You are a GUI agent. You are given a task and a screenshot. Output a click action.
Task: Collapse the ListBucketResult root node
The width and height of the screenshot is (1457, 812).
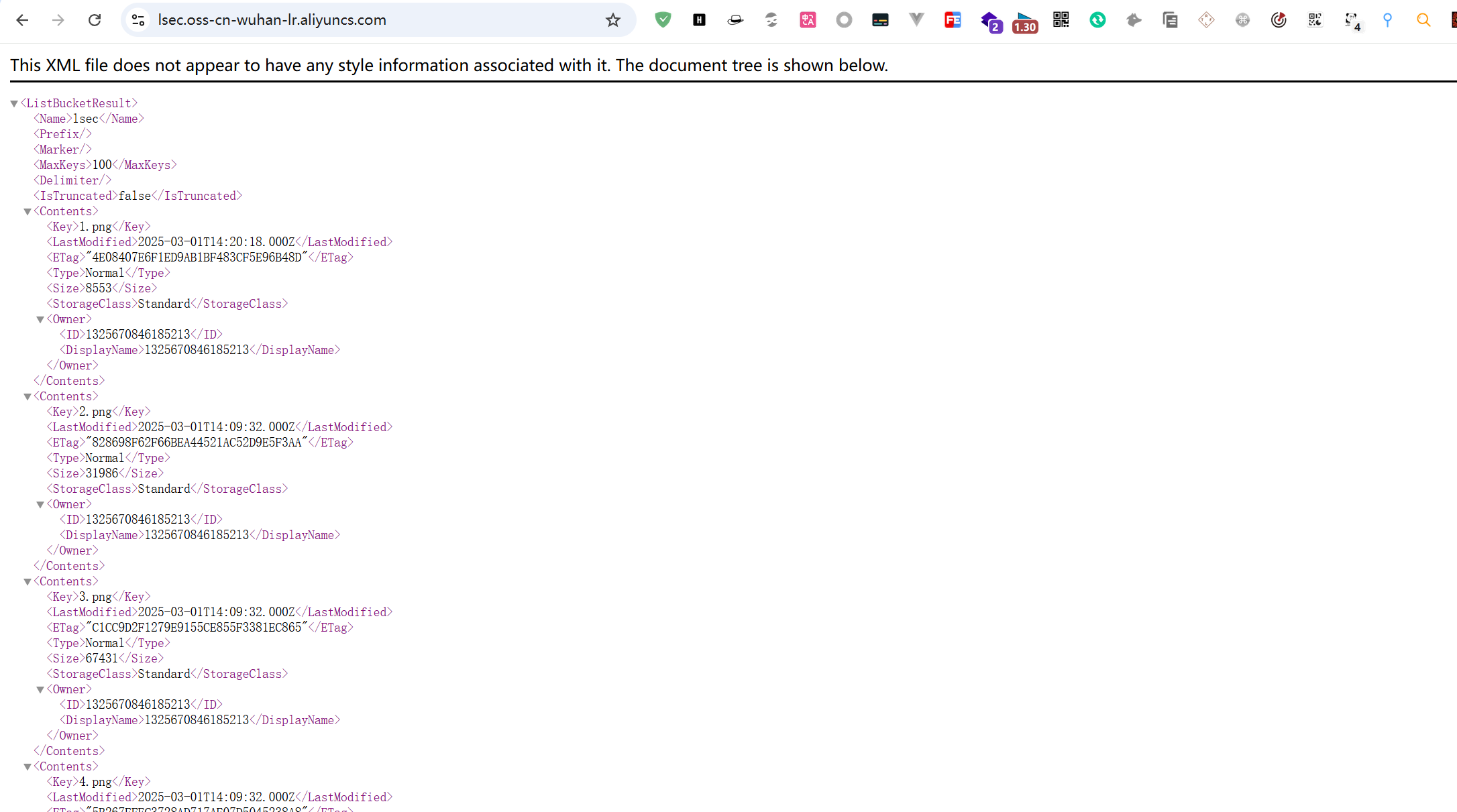tap(14, 103)
